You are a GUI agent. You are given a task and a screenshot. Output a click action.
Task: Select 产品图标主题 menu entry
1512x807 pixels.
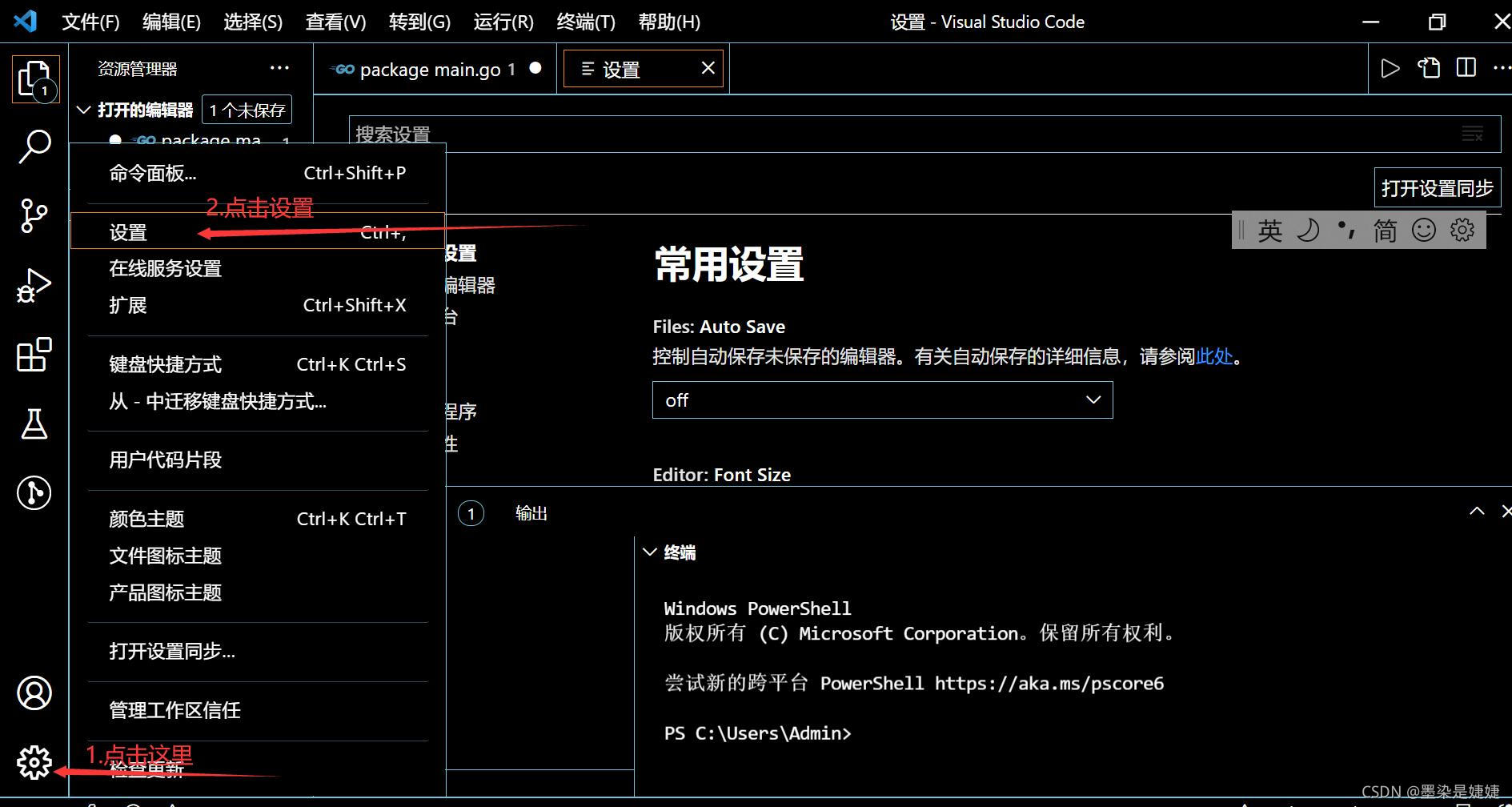(x=258, y=592)
